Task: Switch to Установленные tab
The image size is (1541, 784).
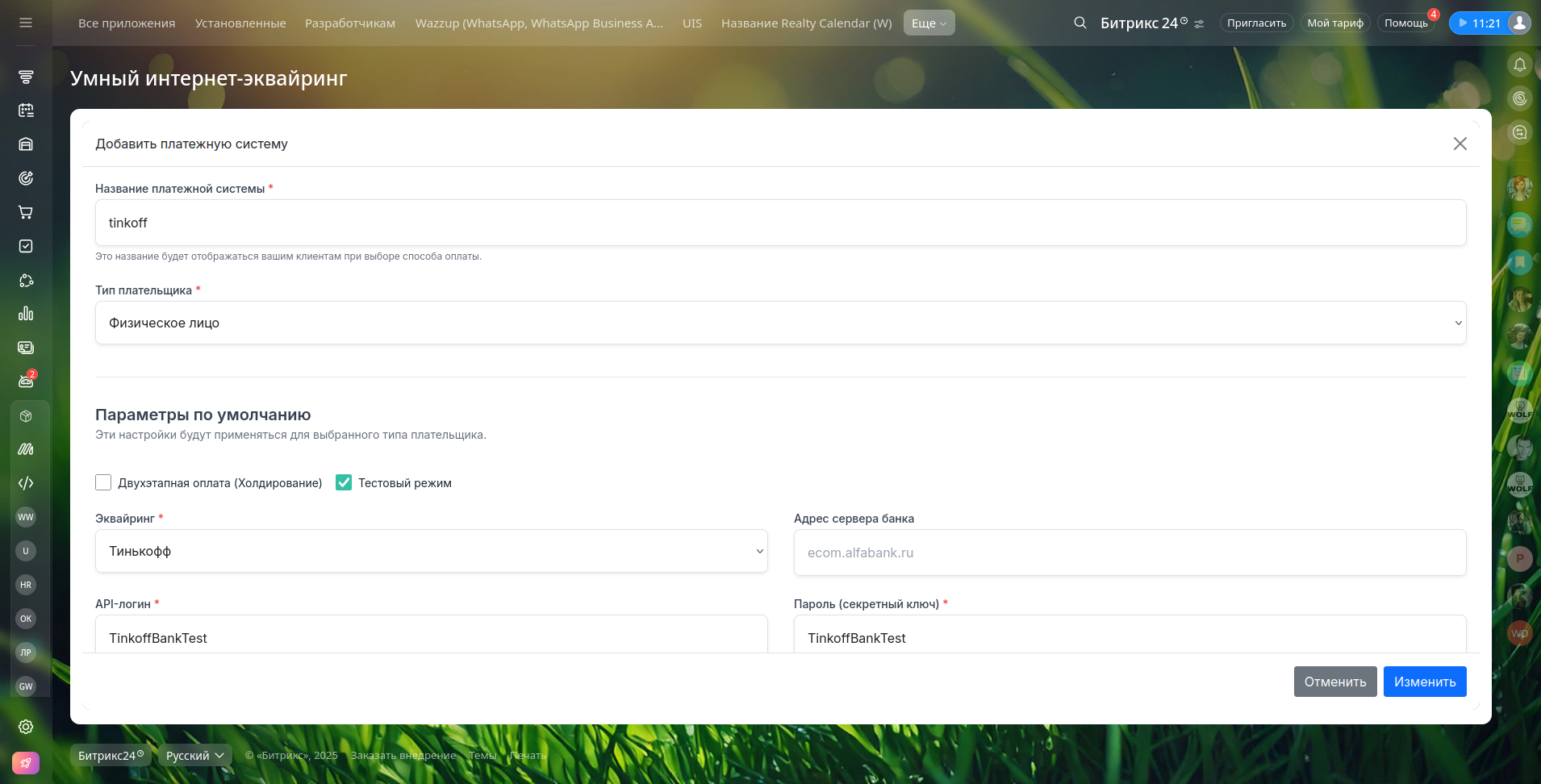Action: [x=240, y=23]
